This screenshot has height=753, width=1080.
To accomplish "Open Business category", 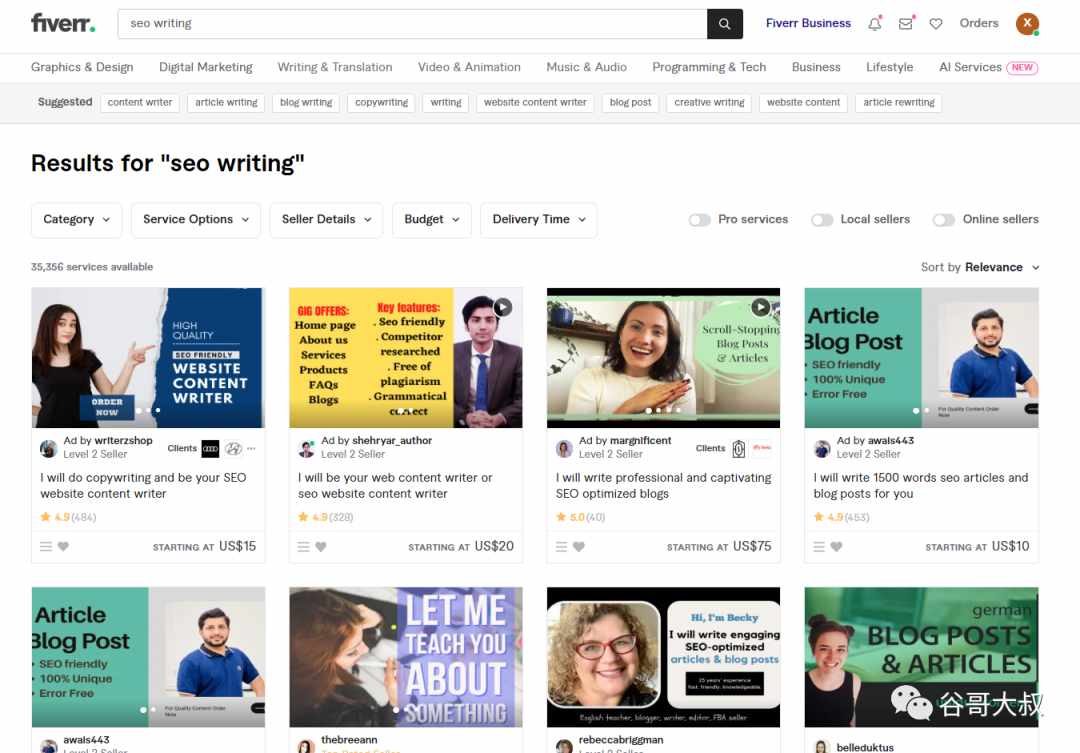I will coord(816,67).
